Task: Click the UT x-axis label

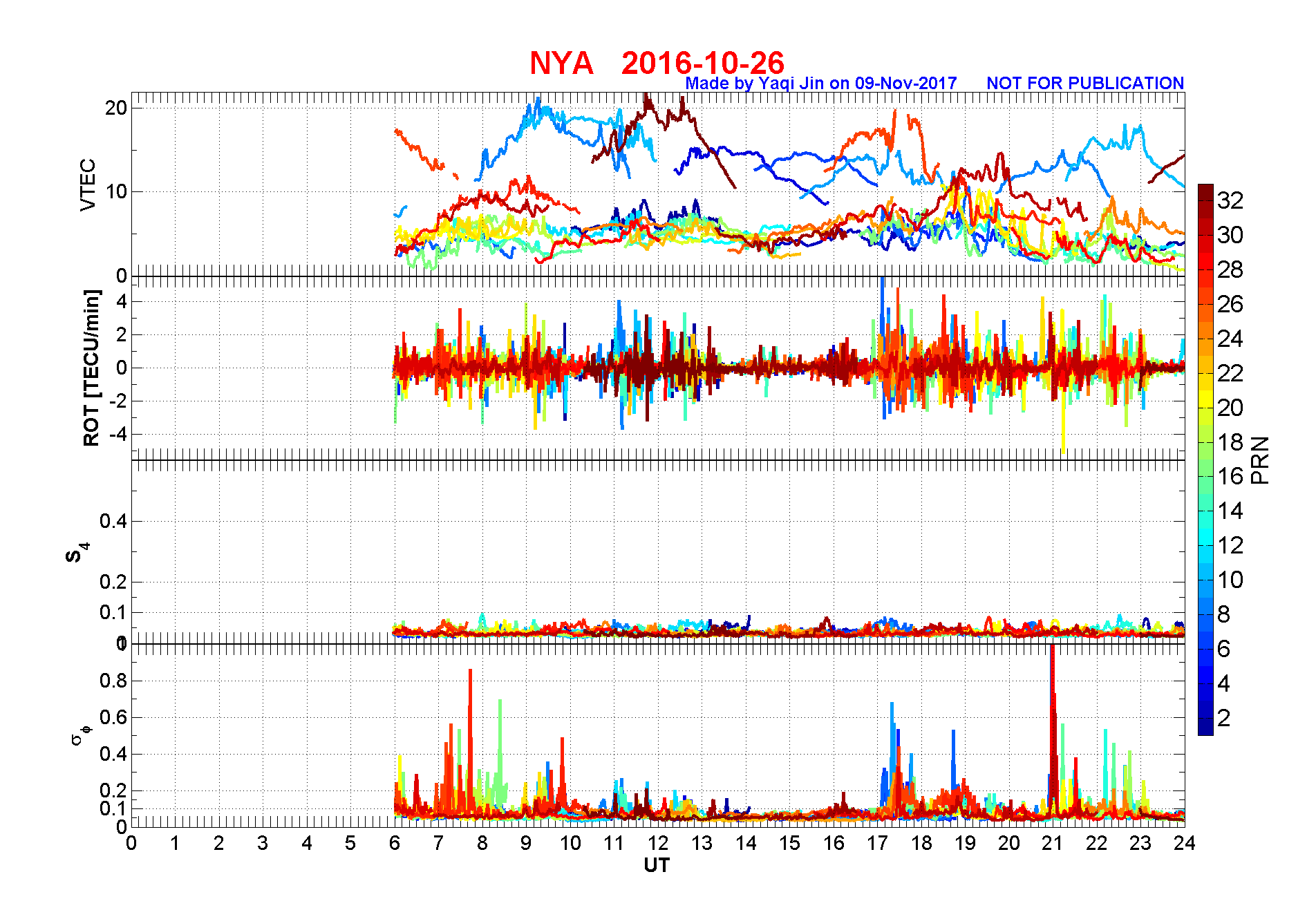Action: 657,865
